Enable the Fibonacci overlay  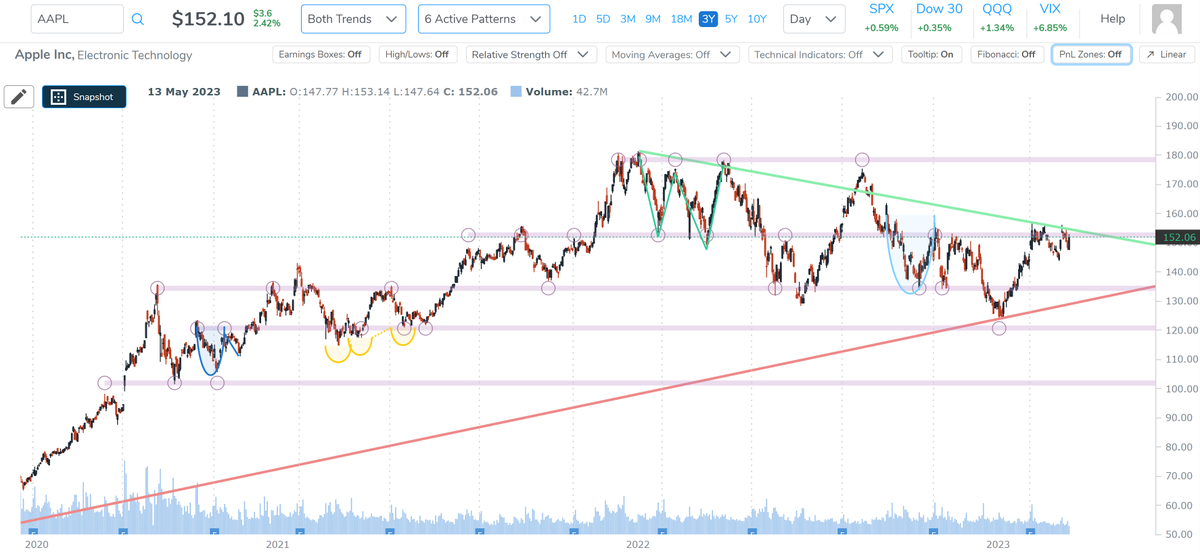(1006, 55)
